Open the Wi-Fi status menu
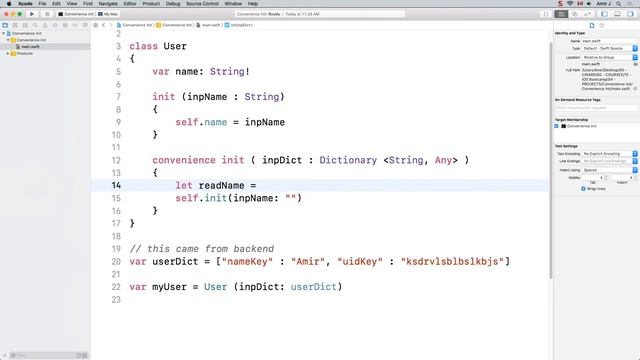 (570, 4)
